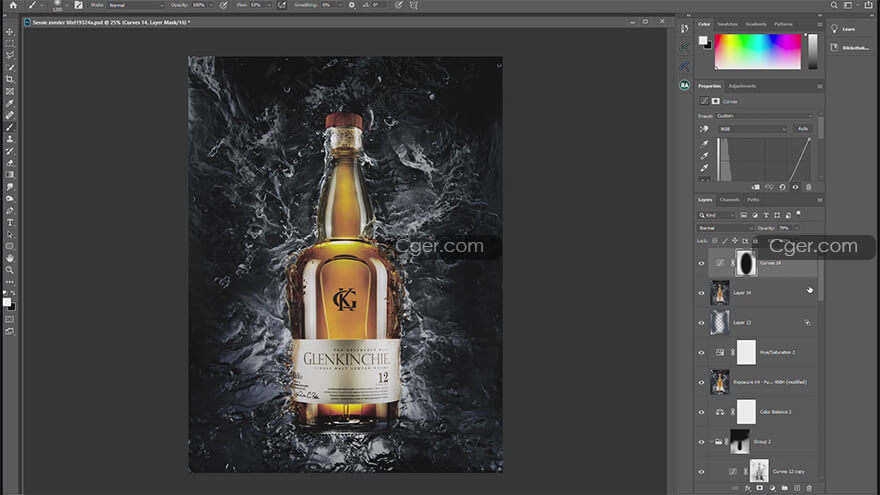Open the search icon at top right

(x=834, y=5)
